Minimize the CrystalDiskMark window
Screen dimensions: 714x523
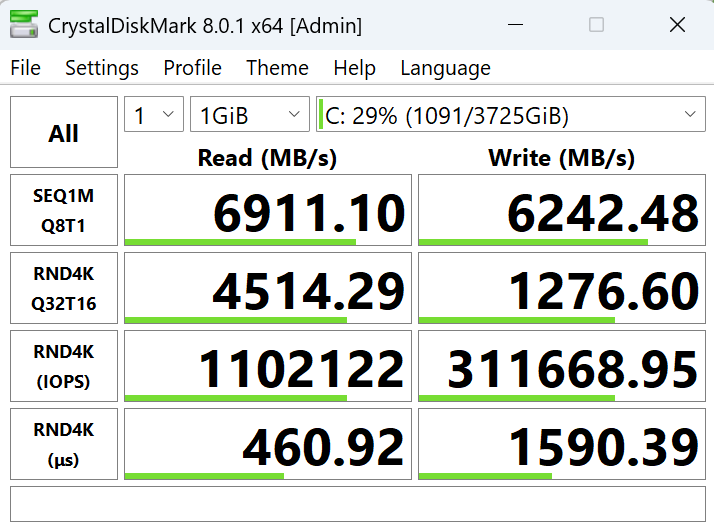coord(515,25)
